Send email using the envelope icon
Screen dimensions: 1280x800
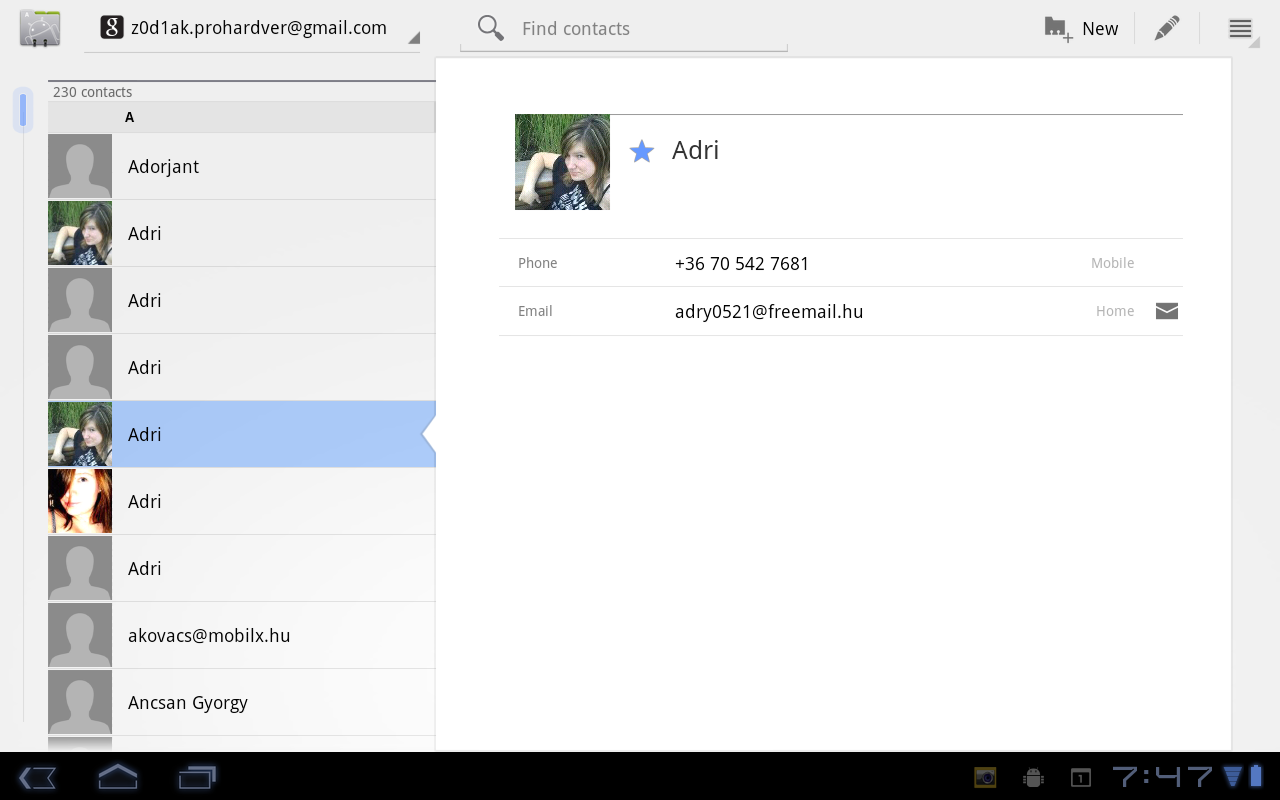[x=1166, y=311]
